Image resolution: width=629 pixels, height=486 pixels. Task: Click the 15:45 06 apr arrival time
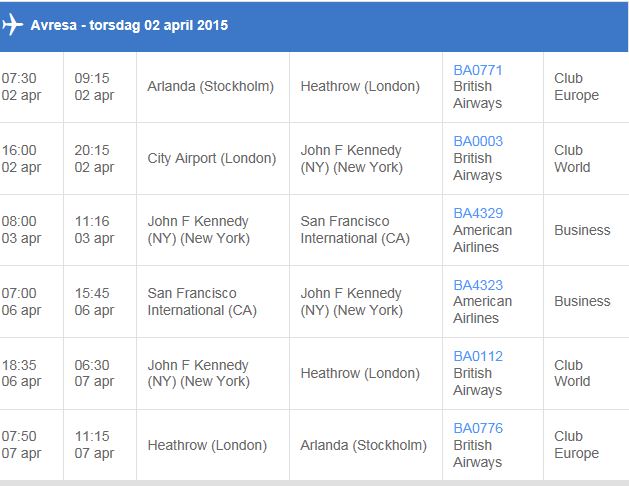(94, 301)
